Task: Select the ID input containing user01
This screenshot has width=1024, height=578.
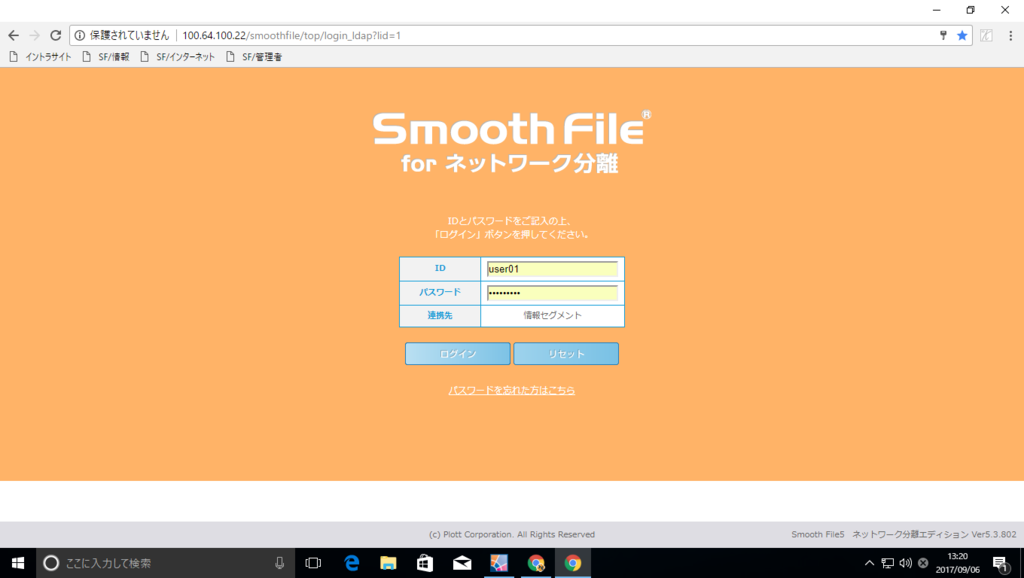Action: [552, 269]
